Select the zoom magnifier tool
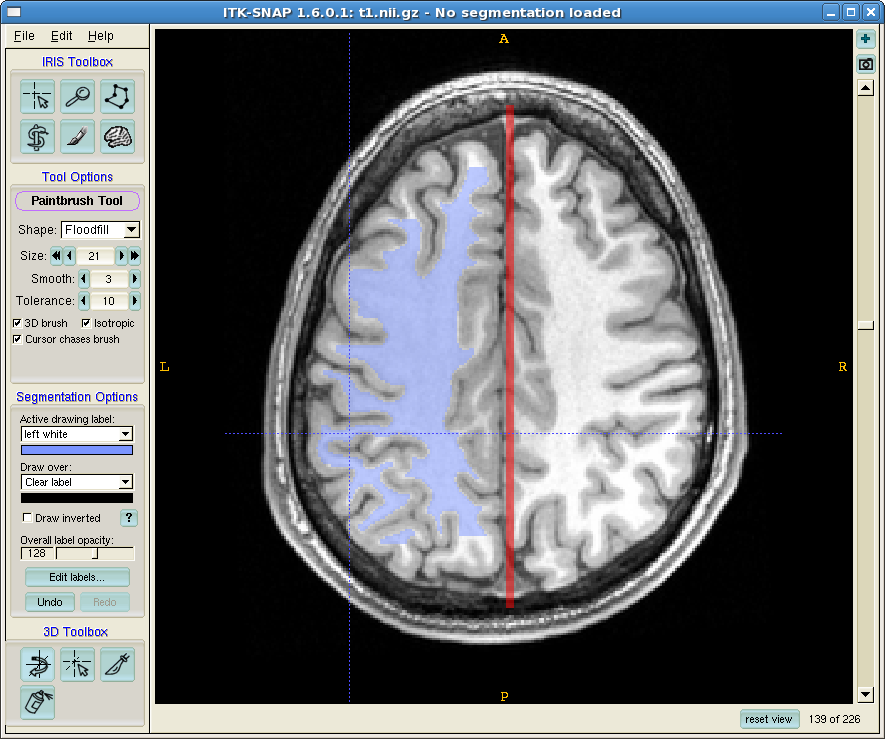This screenshot has width=885, height=739. coord(78,98)
